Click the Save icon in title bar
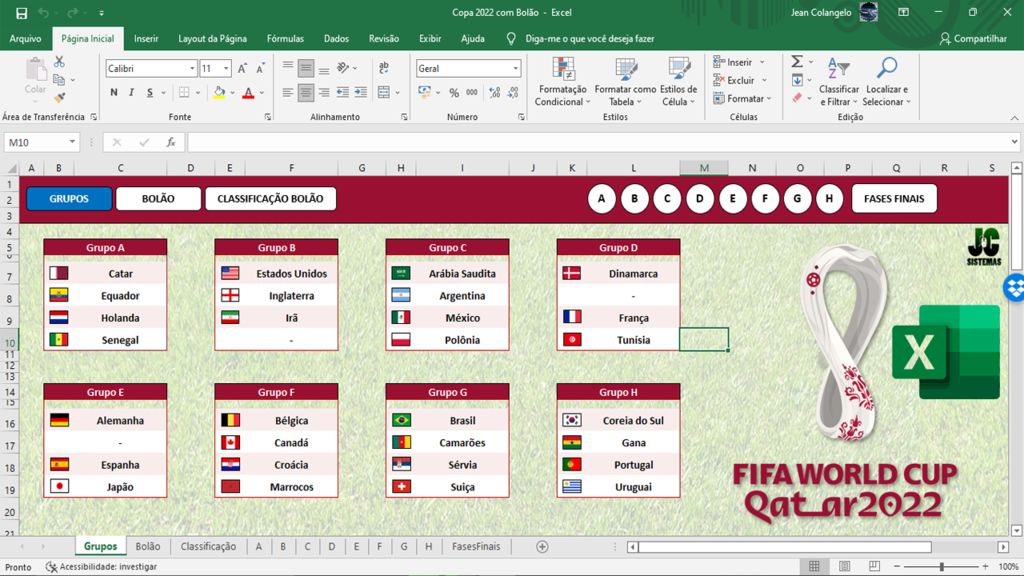The image size is (1024, 576). coord(22,12)
